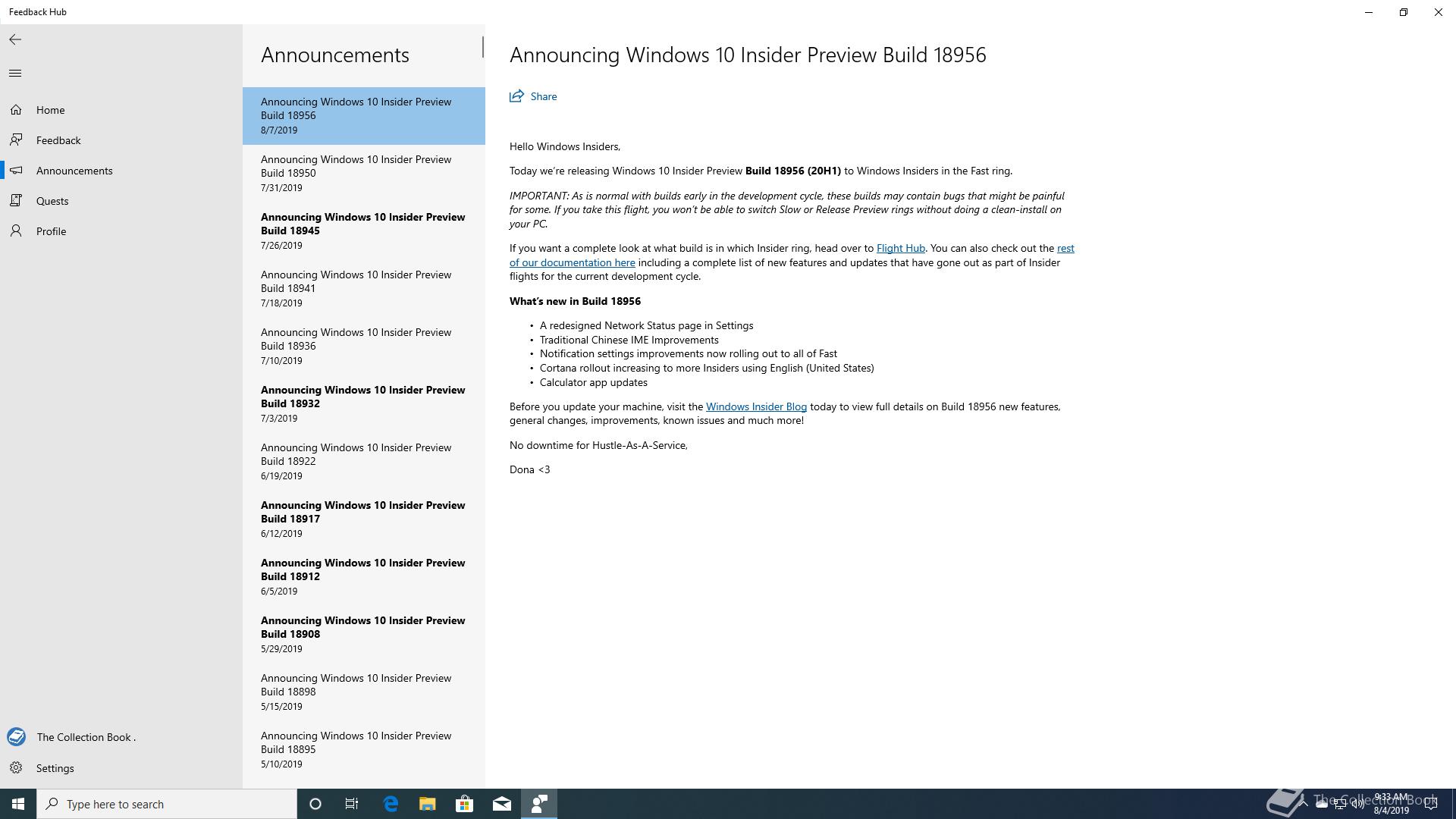Viewport: 1456px width, 819px height.
Task: Open Build 18922 announcement
Action: coord(364,462)
